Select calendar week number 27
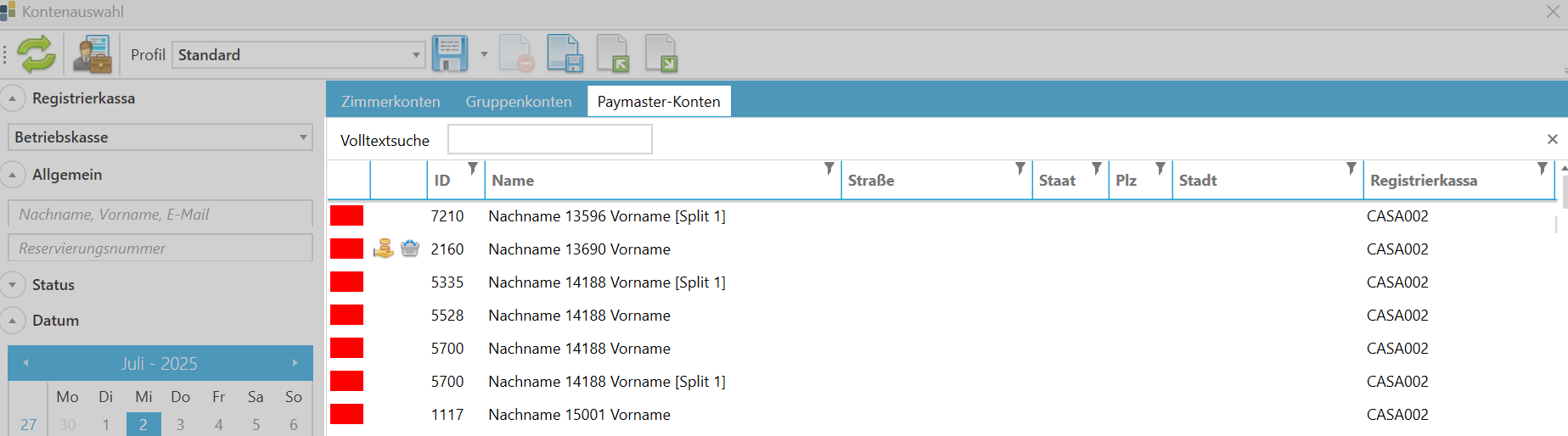This screenshot has height=436, width=1568. (29, 424)
